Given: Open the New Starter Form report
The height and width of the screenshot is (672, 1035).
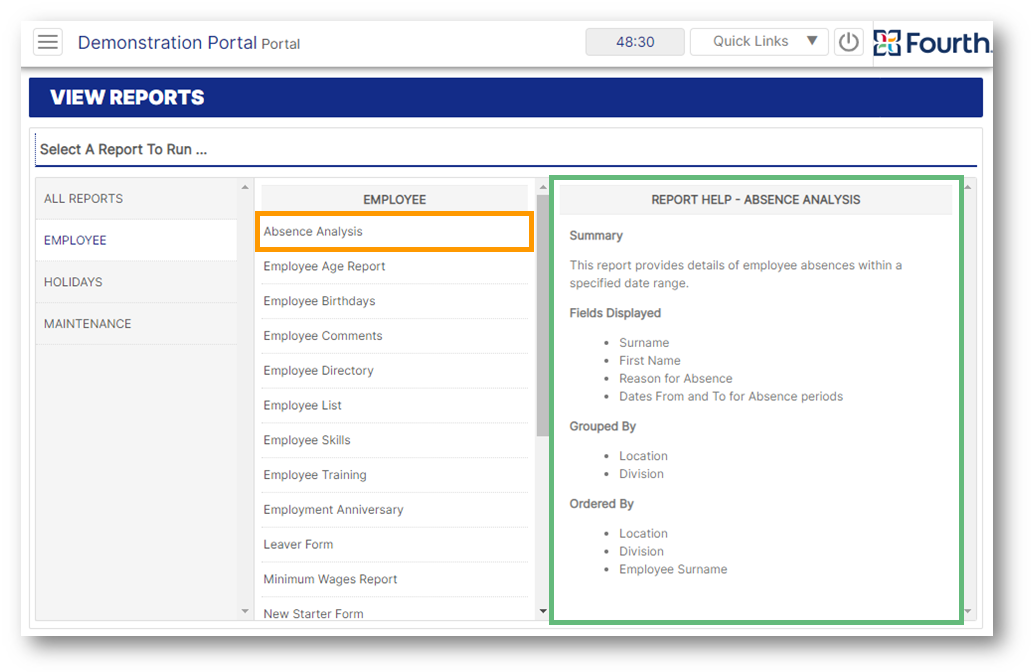Looking at the screenshot, I should tap(394, 613).
